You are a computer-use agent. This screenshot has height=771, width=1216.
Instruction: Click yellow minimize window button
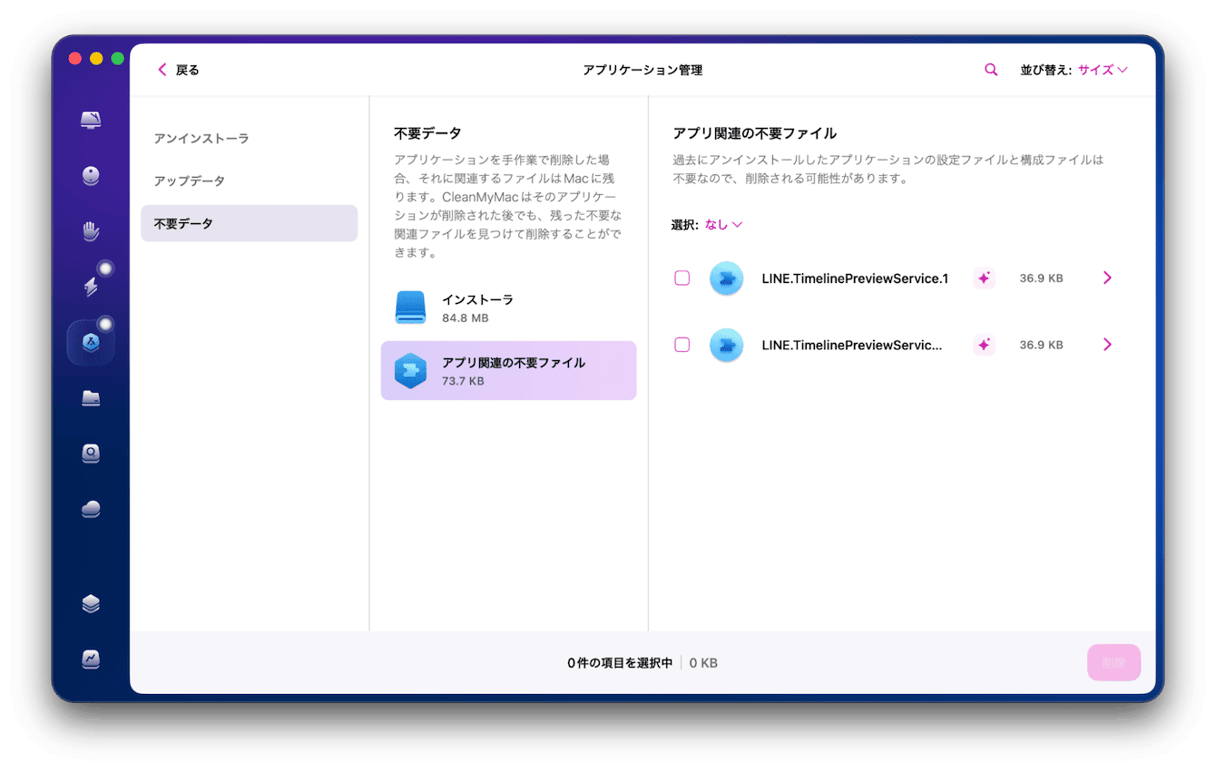click(x=96, y=59)
